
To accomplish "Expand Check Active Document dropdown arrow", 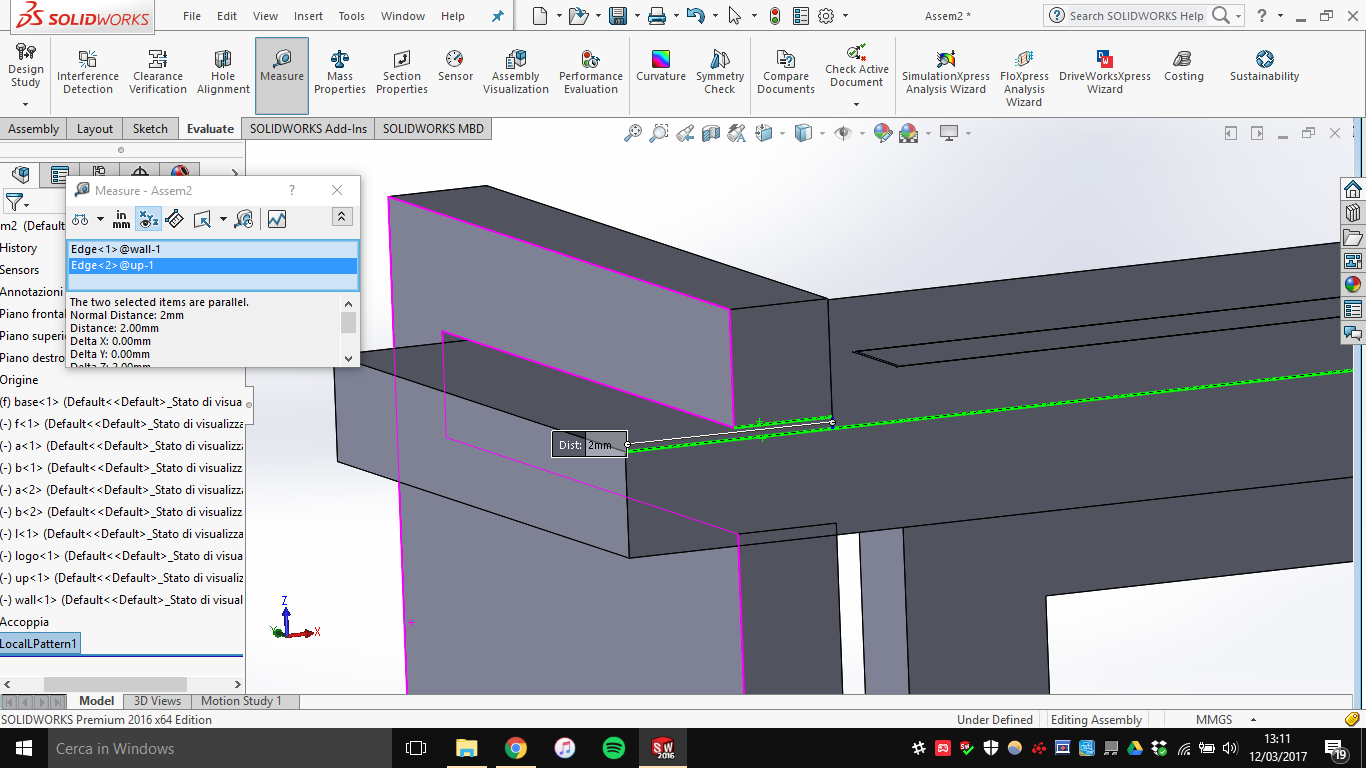I will click(x=857, y=104).
